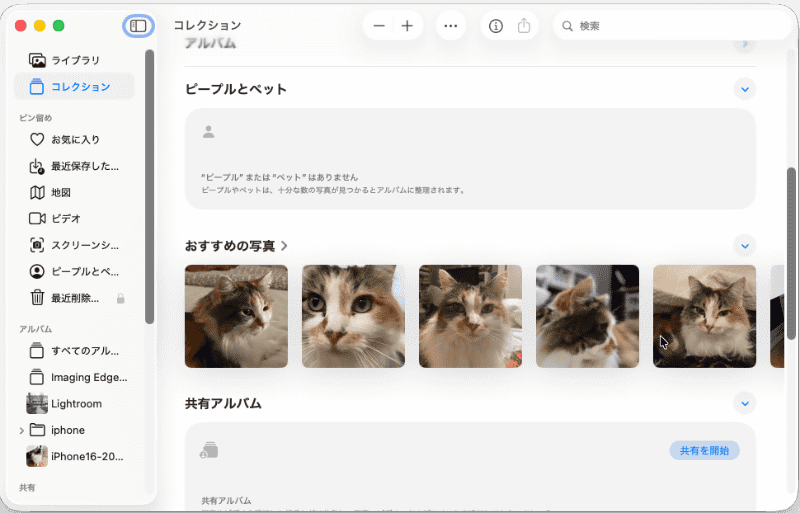Screen dimensions: 800x513
Task: Click the iphone folder icon
Action: tap(37, 430)
